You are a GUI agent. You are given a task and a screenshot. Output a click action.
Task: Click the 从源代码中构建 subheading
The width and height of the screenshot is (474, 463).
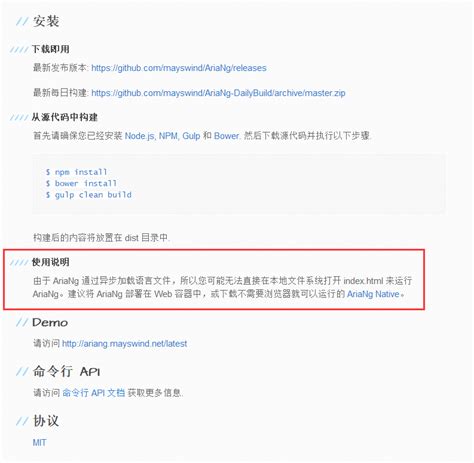click(x=65, y=117)
